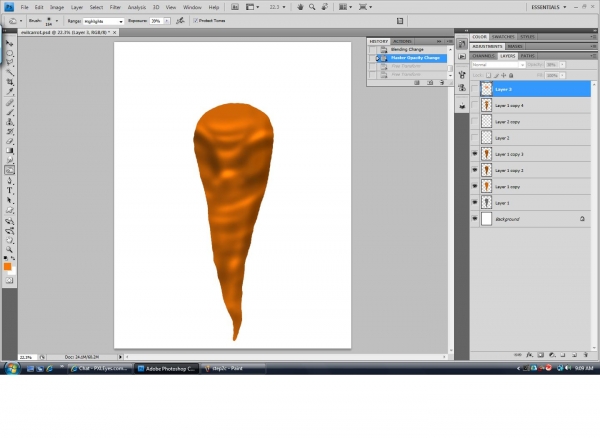Select the Elliptical Marquee tool

[10, 53]
